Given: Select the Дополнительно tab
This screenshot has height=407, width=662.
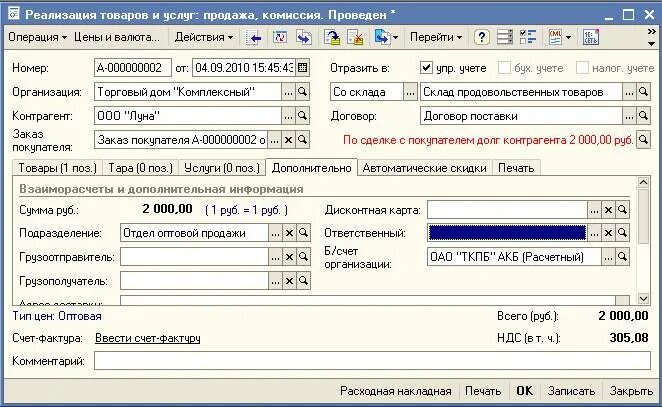Looking at the screenshot, I should tap(312, 168).
